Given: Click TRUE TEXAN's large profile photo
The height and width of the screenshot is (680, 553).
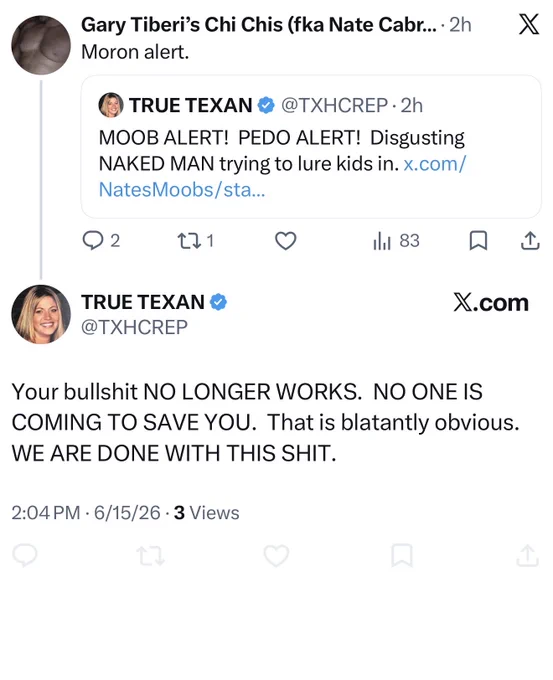Looking at the screenshot, I should (41, 314).
